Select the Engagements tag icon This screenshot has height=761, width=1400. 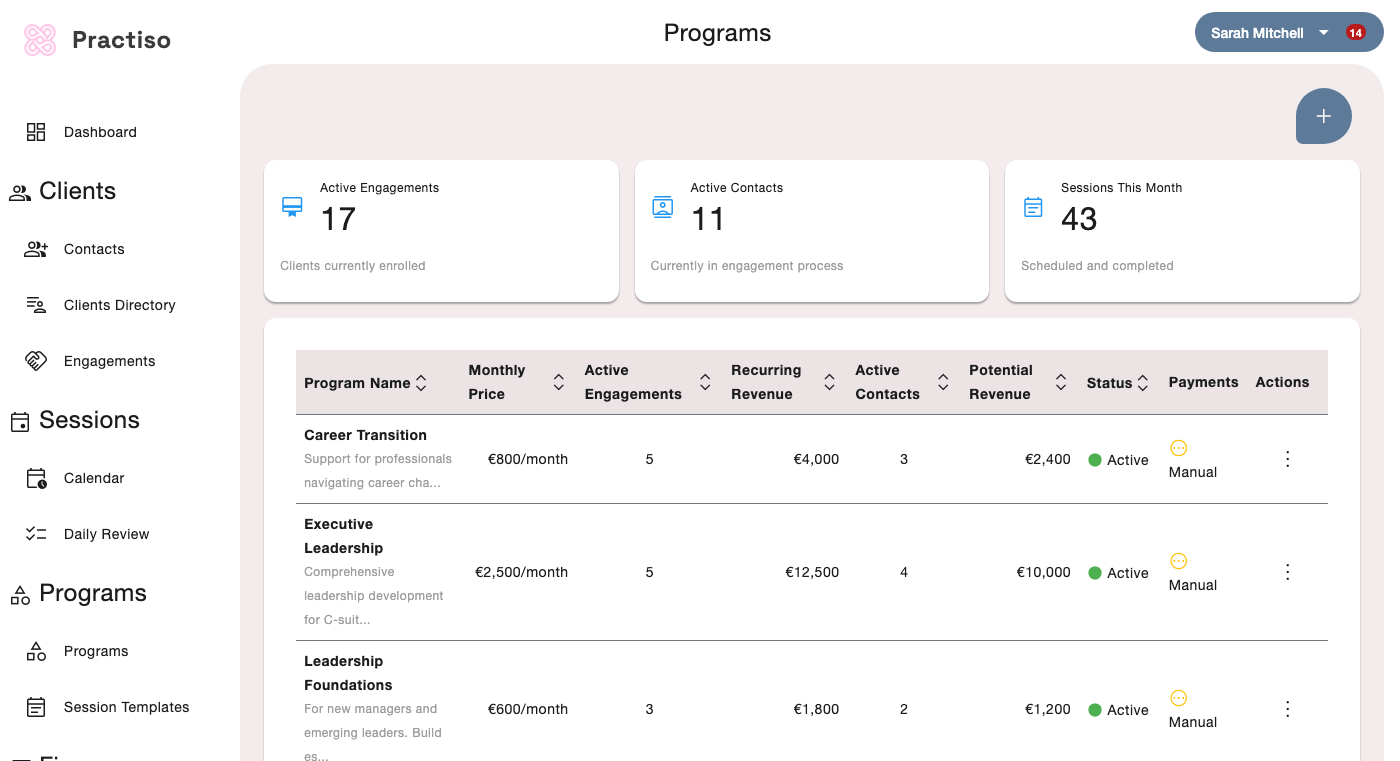tap(37, 360)
